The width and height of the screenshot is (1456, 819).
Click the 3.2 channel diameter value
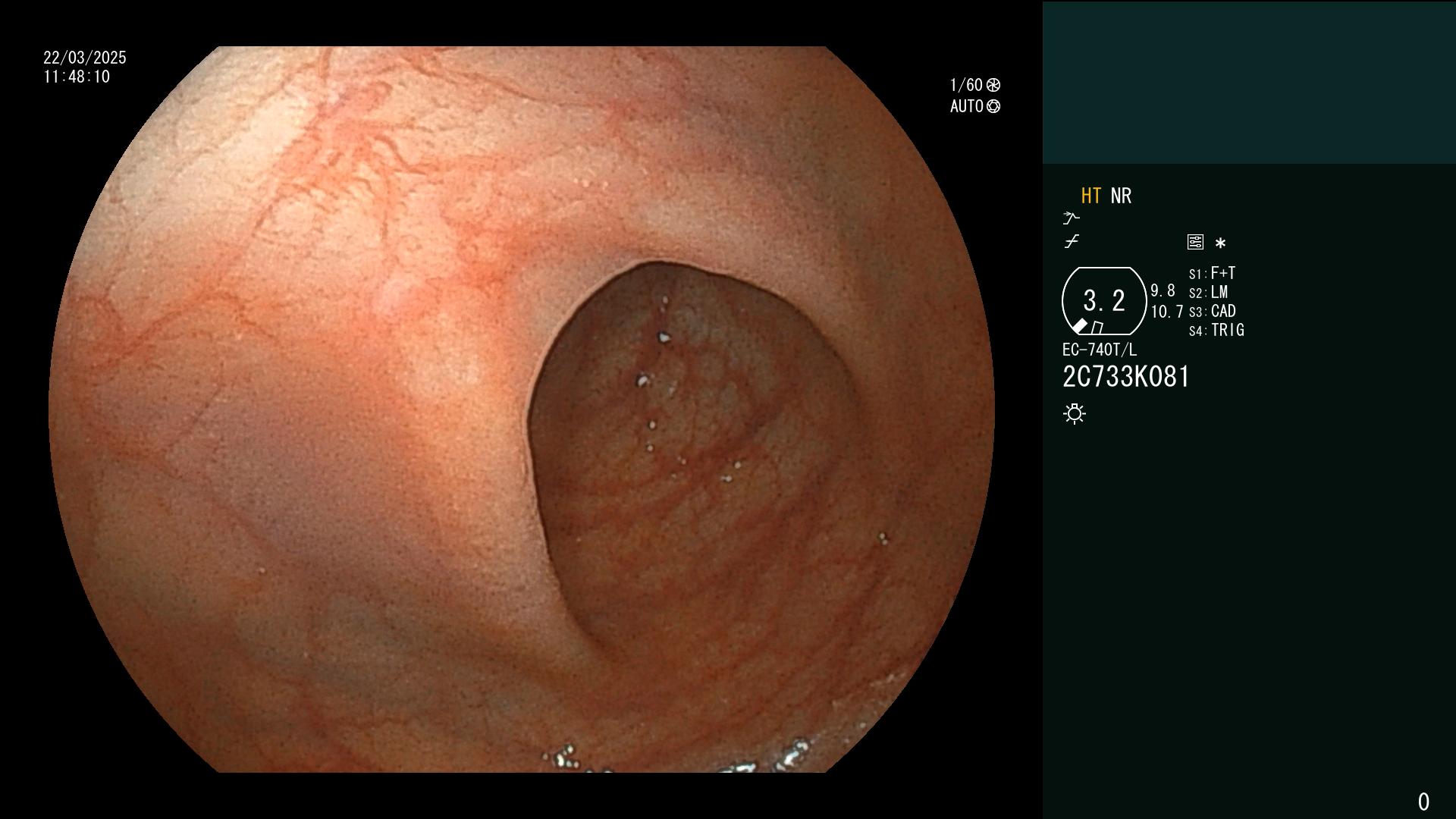click(1104, 301)
